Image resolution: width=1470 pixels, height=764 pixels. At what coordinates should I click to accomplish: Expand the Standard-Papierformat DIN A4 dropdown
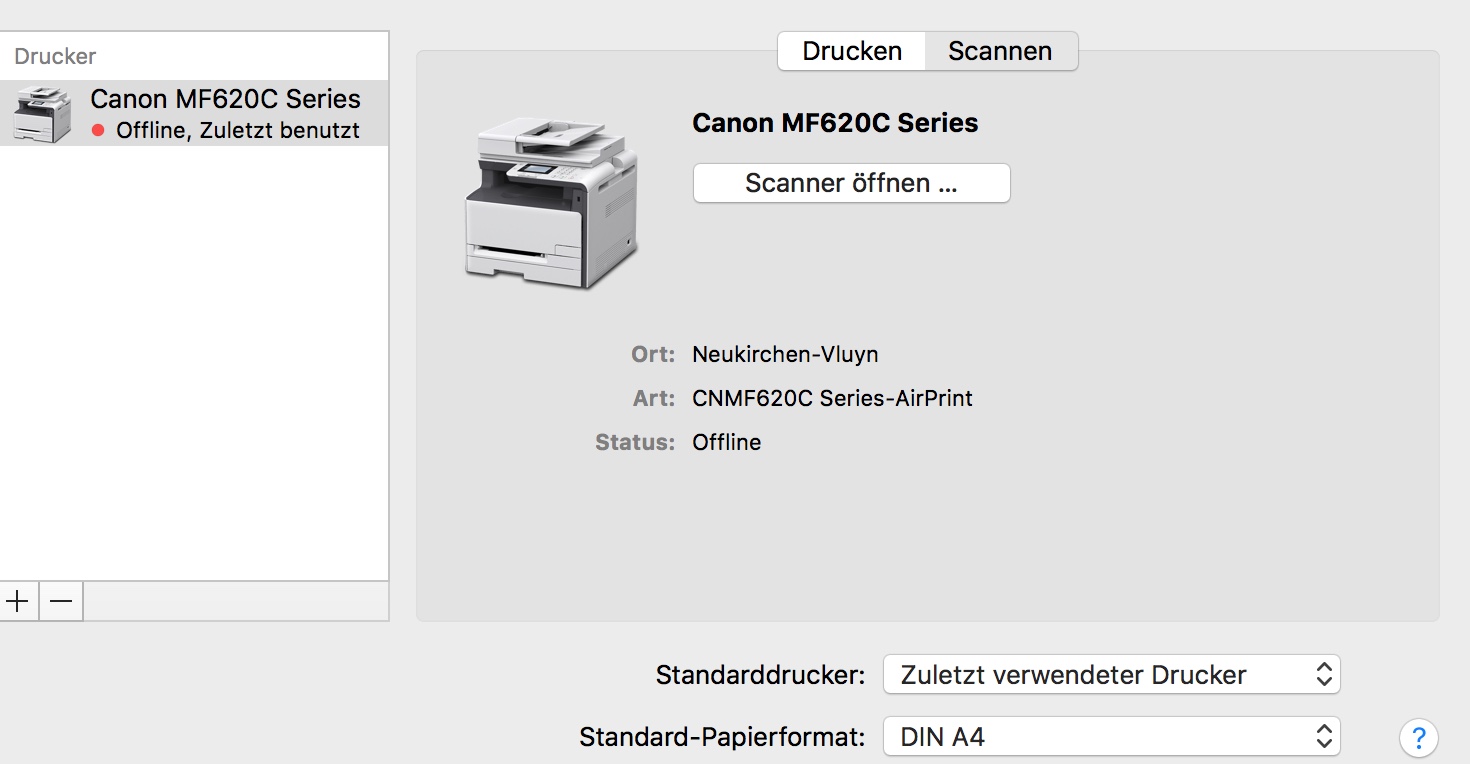tap(1111, 738)
